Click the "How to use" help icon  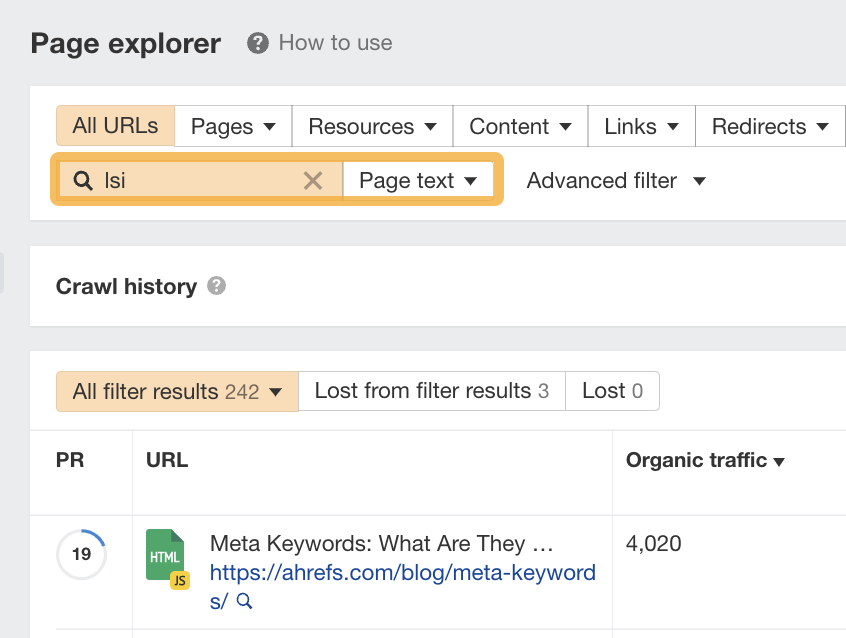257,43
